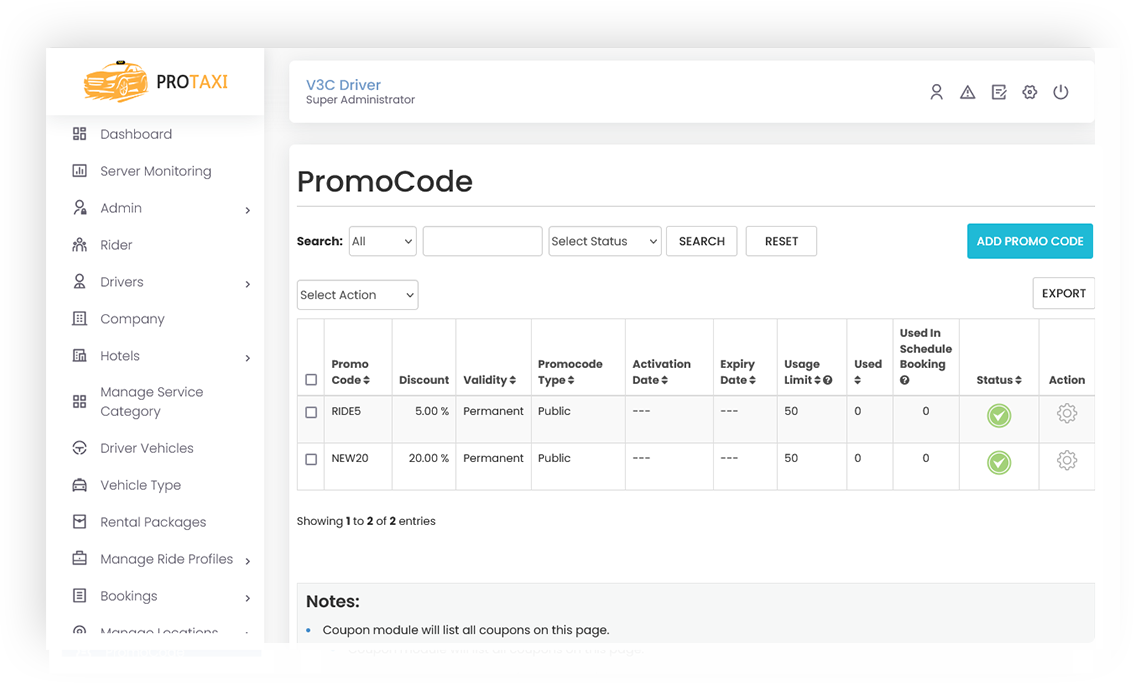Check the RIDE5 row checkbox
Screen dimensions: 1135x684
point(311,413)
